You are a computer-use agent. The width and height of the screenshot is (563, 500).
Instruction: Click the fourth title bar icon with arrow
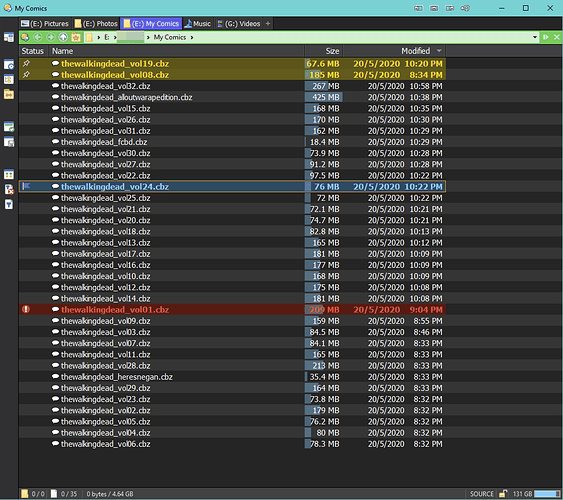coord(465,8)
